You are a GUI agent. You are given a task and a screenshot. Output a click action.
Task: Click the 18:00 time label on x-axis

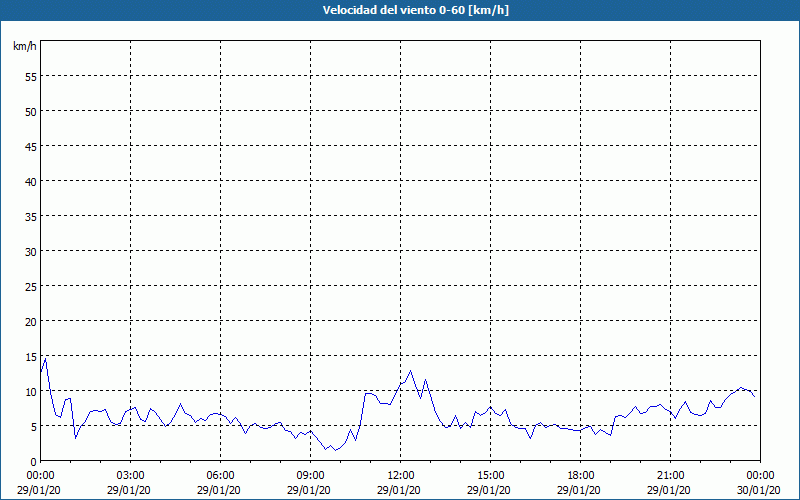(581, 476)
